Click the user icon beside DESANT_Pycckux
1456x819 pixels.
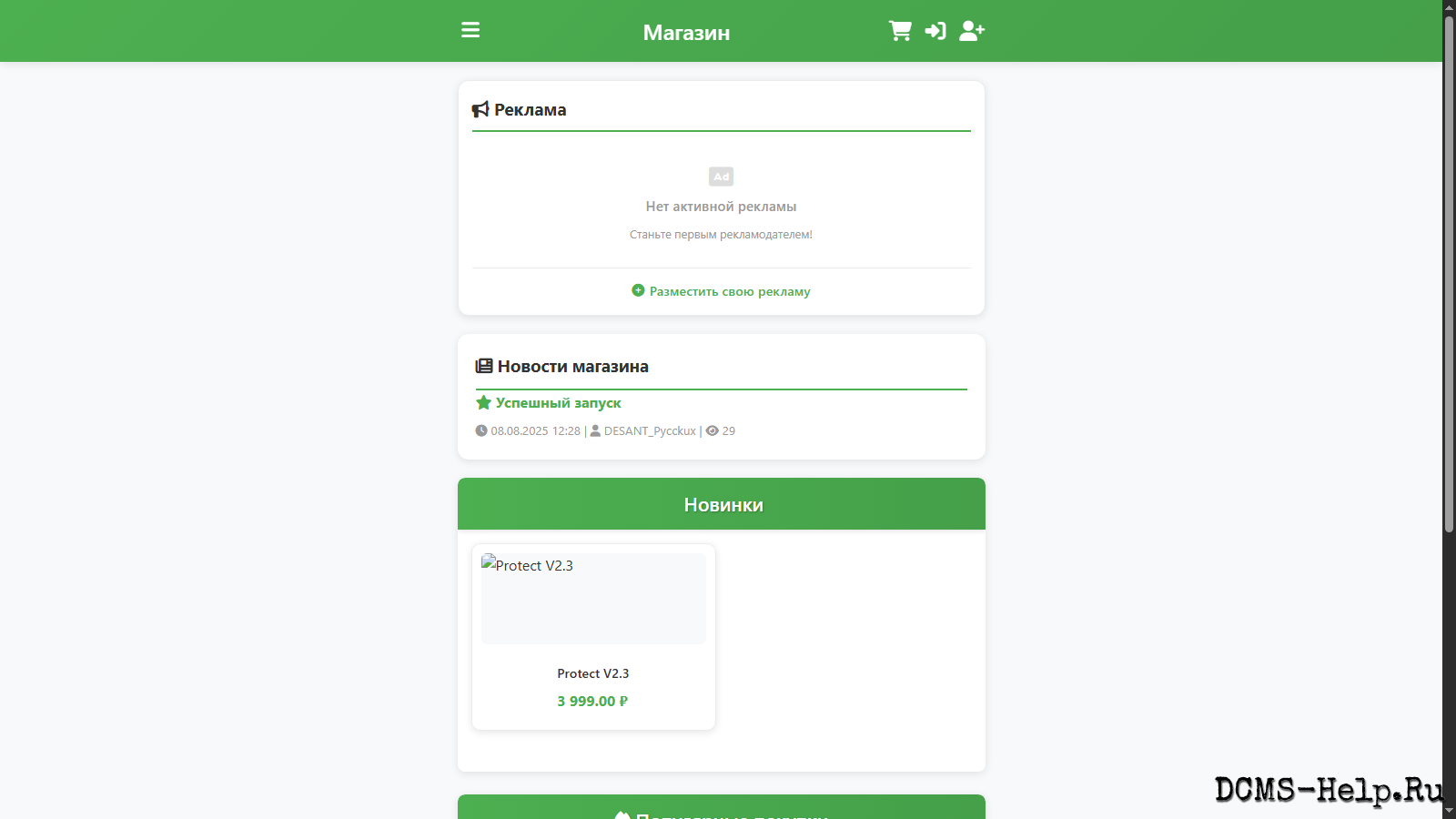595,430
